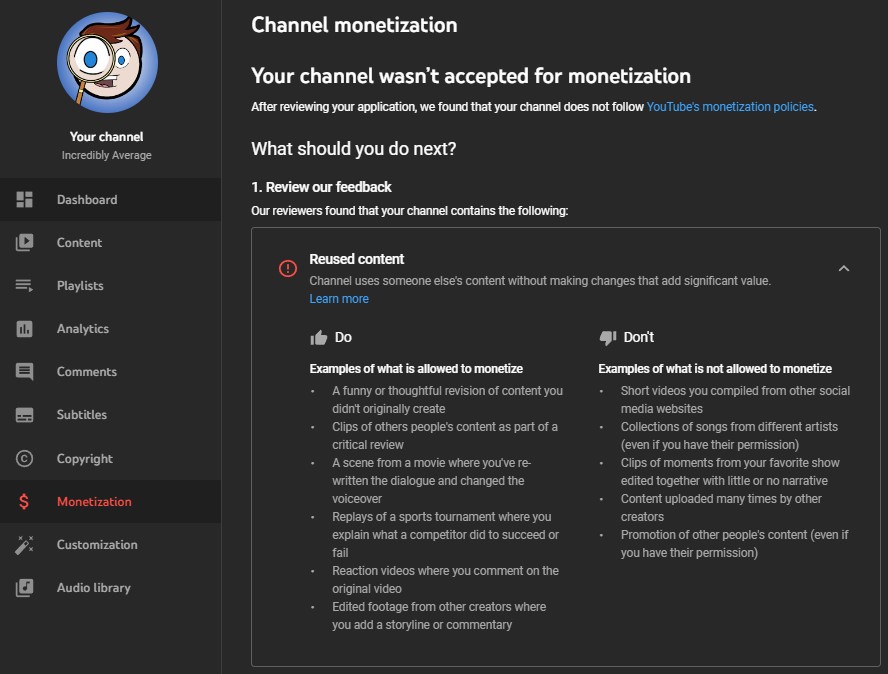Click the Monetization dollar sign icon
Image resolution: width=888 pixels, height=674 pixels.
tap(24, 501)
